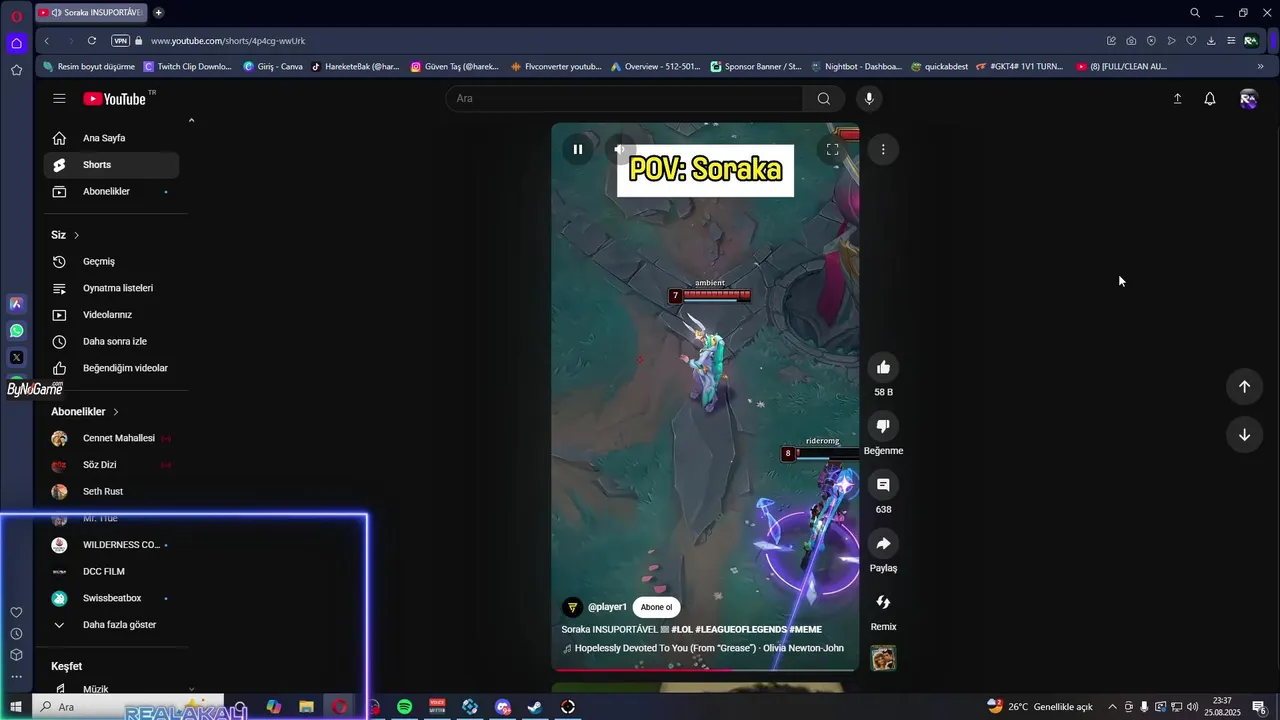1280x720 pixels.
Task: Add page to Opera bookmarks heart
Action: (1191, 41)
